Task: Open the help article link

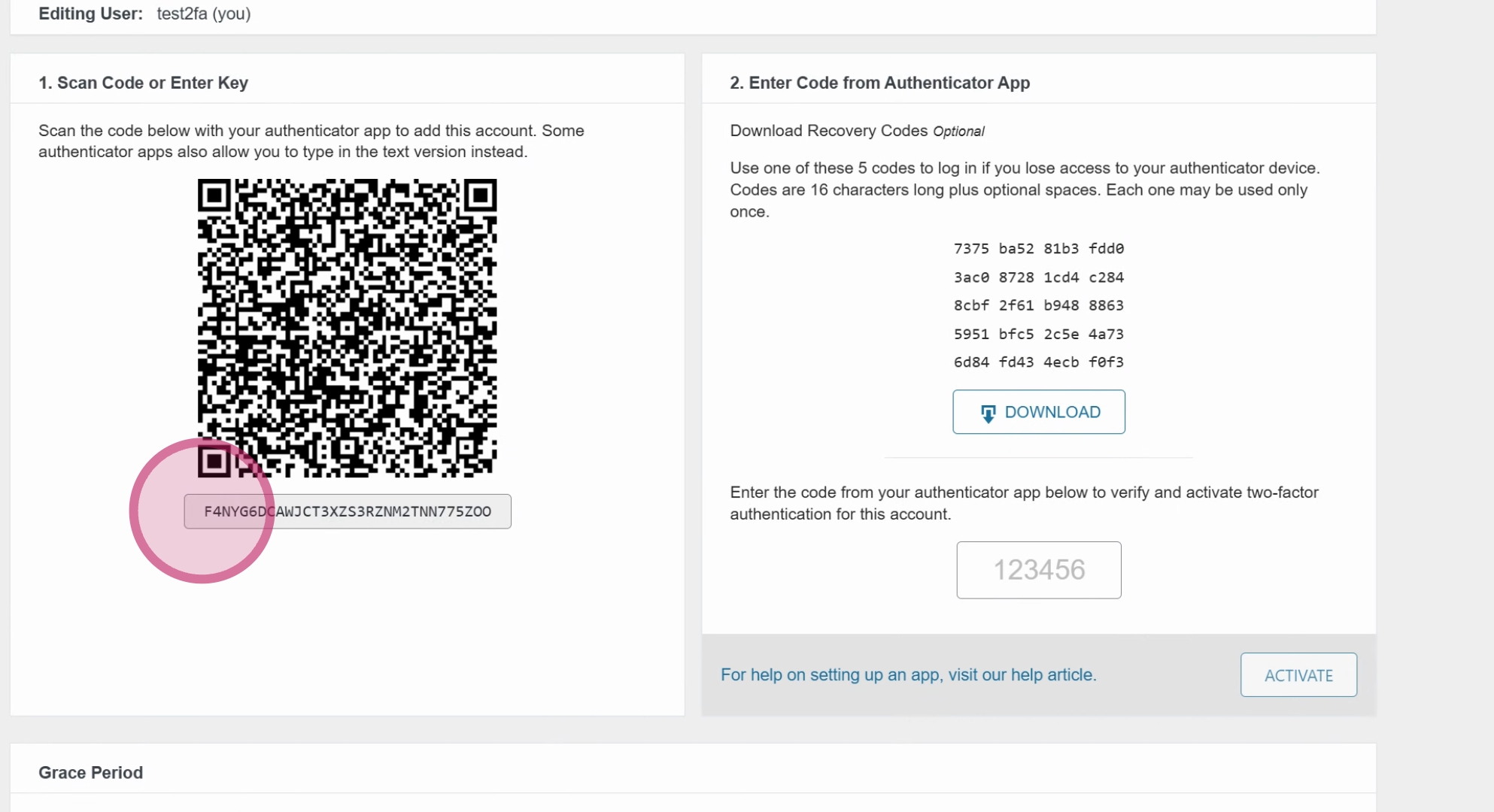Action: click(908, 674)
